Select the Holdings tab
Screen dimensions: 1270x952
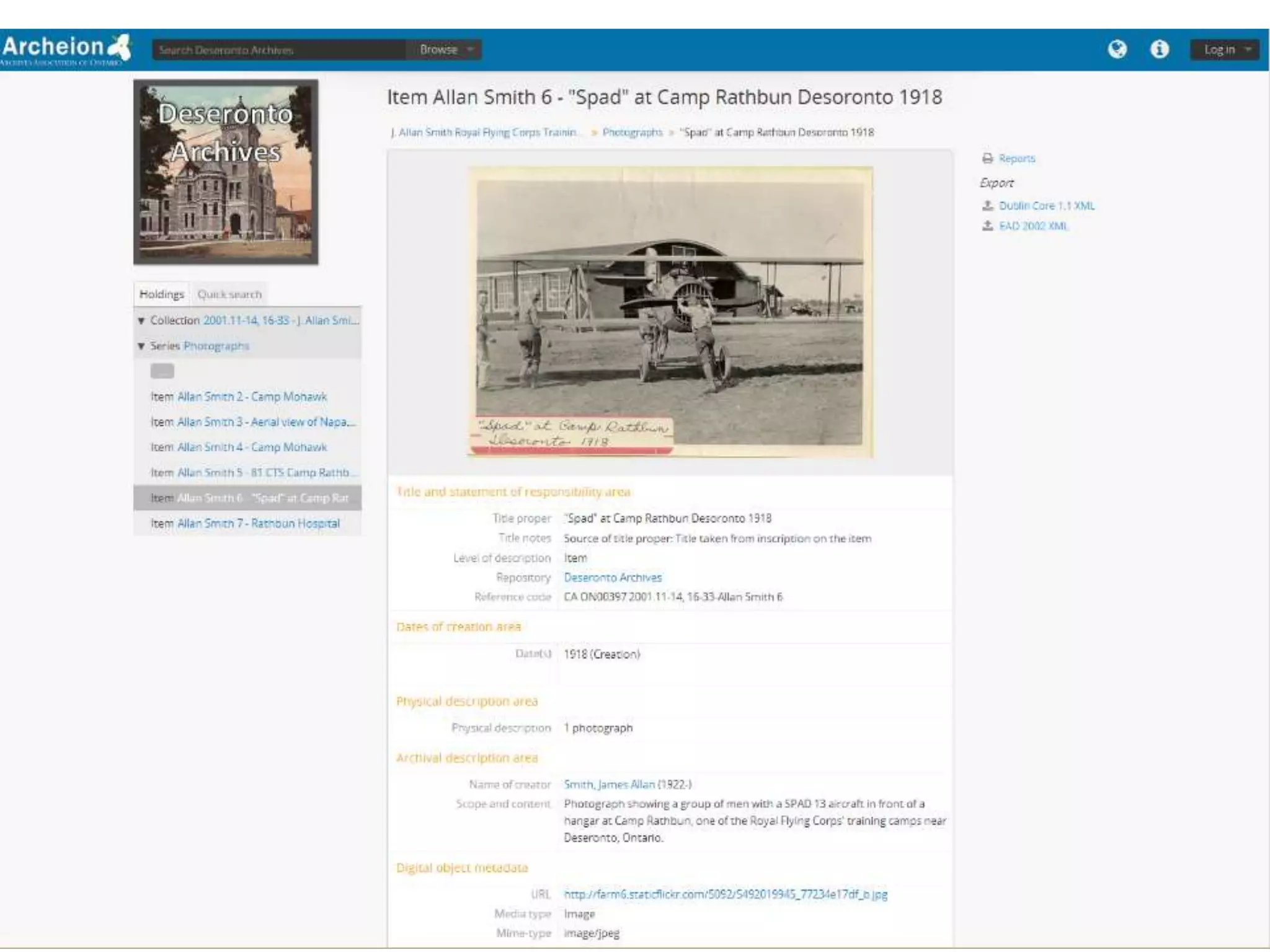coord(161,294)
